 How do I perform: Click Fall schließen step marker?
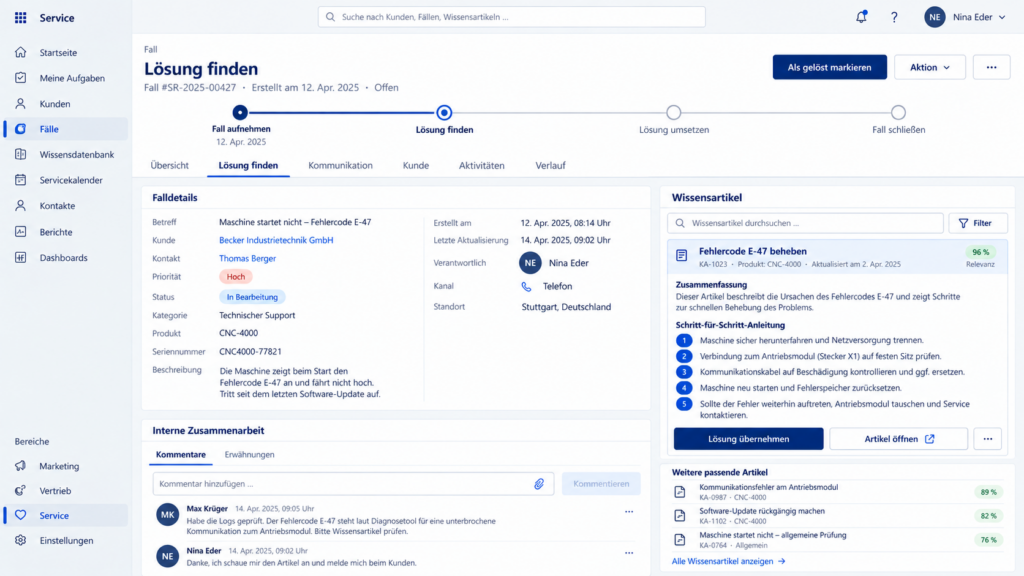pos(898,112)
